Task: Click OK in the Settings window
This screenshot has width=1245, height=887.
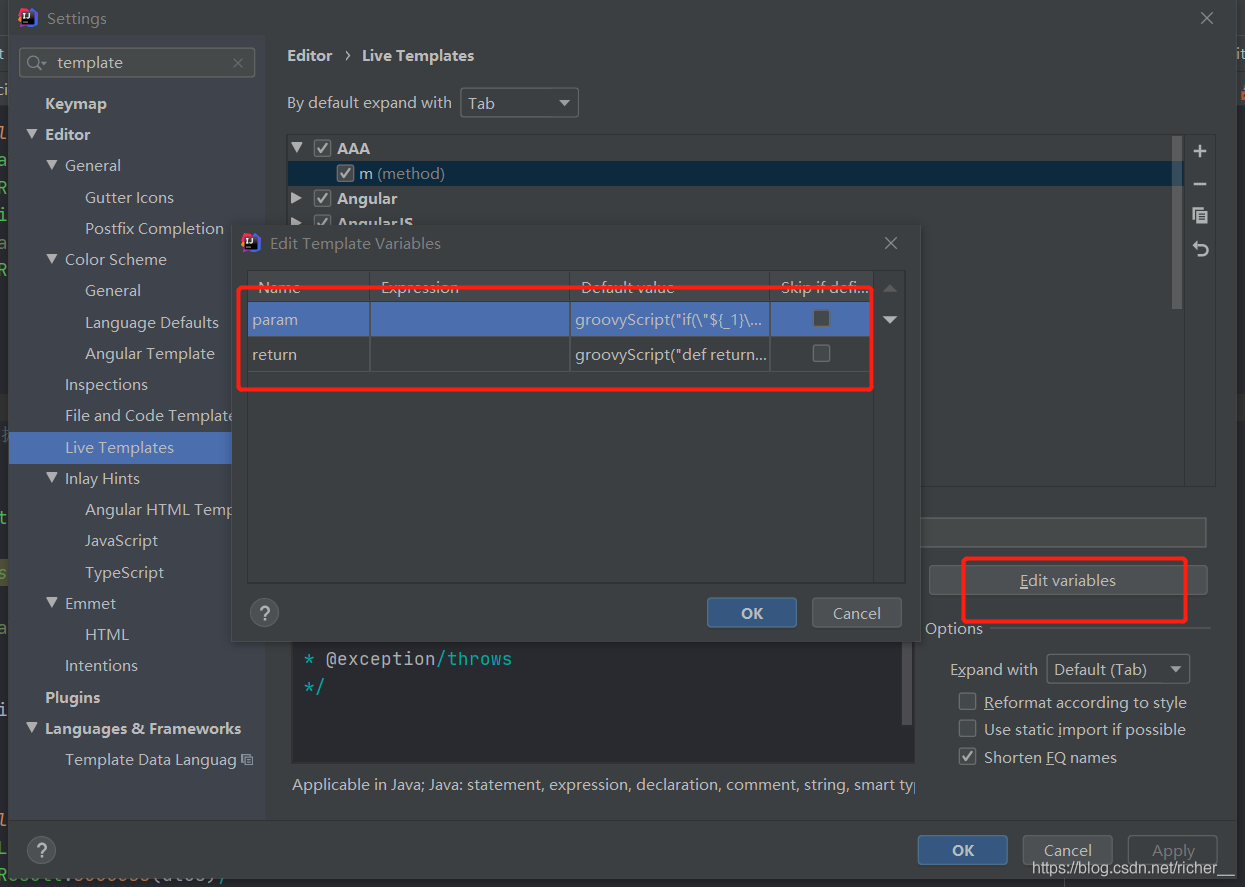Action: click(x=963, y=850)
